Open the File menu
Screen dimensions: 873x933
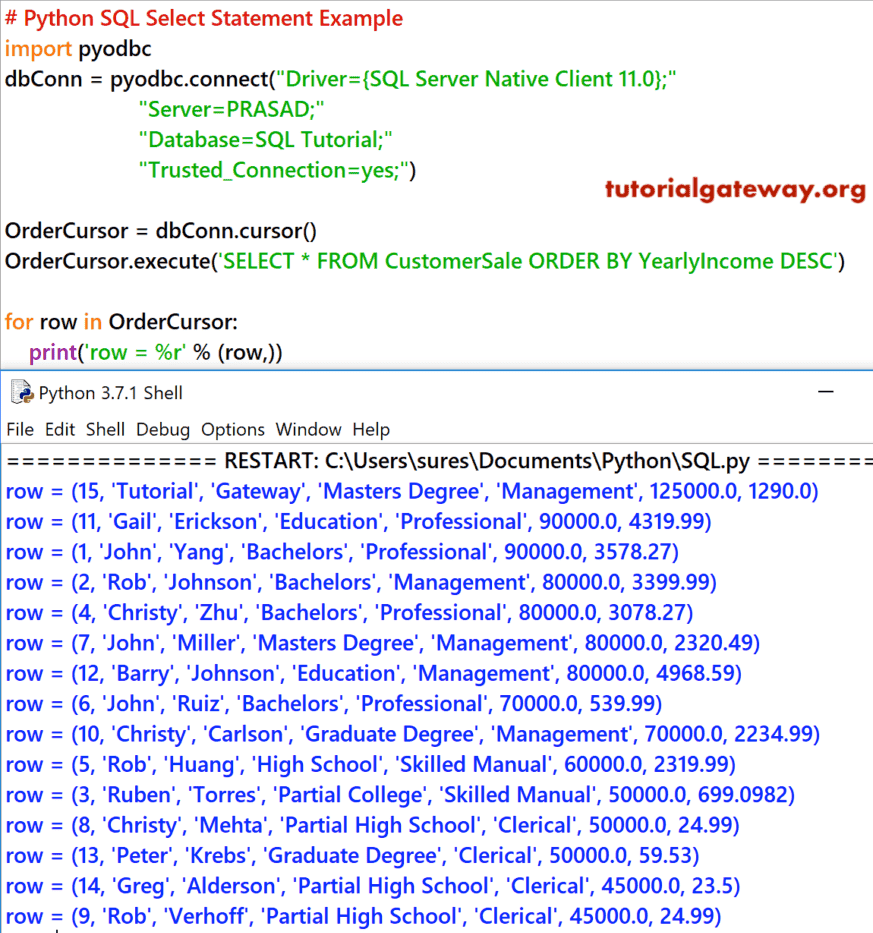[20, 429]
